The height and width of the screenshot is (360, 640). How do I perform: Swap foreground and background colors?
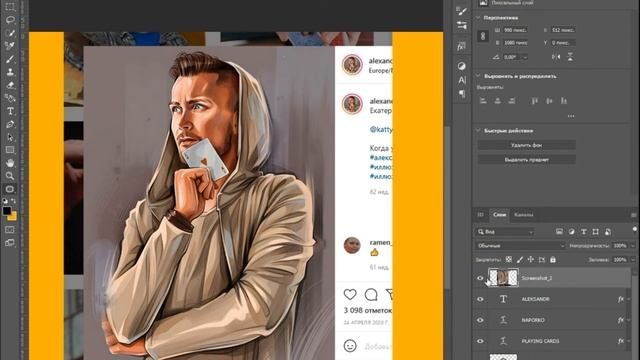click(13, 201)
